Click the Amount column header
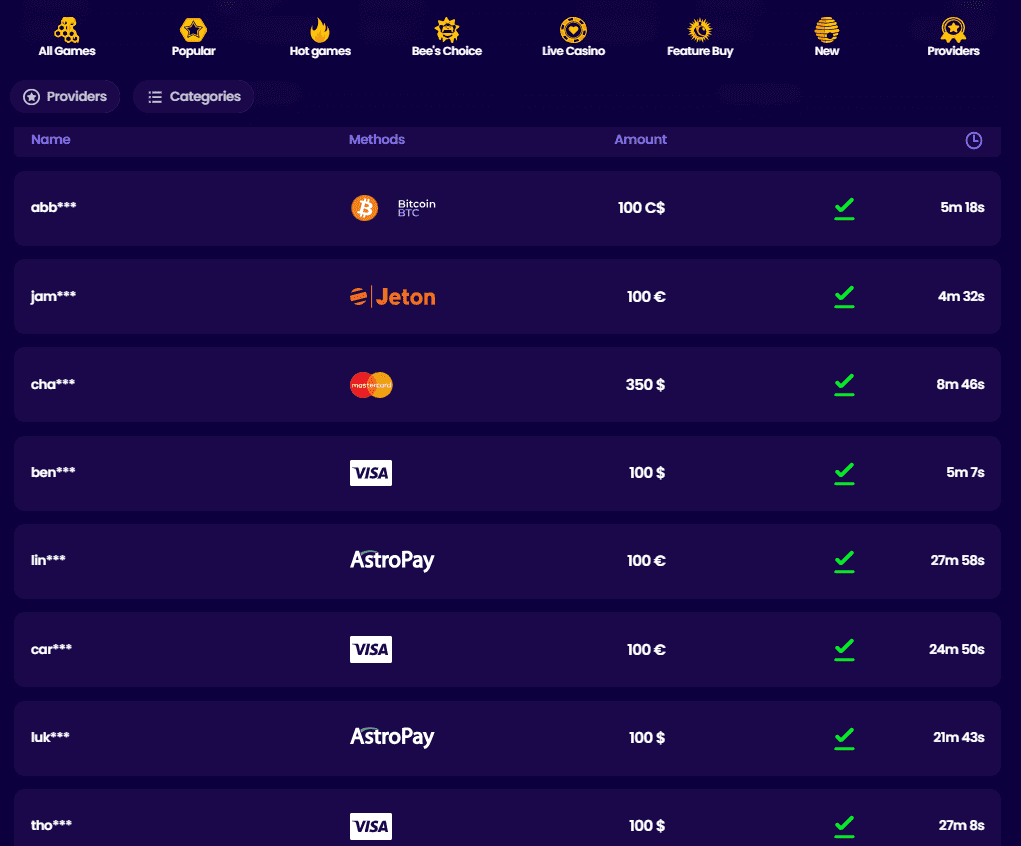This screenshot has height=846, width=1021. (641, 139)
